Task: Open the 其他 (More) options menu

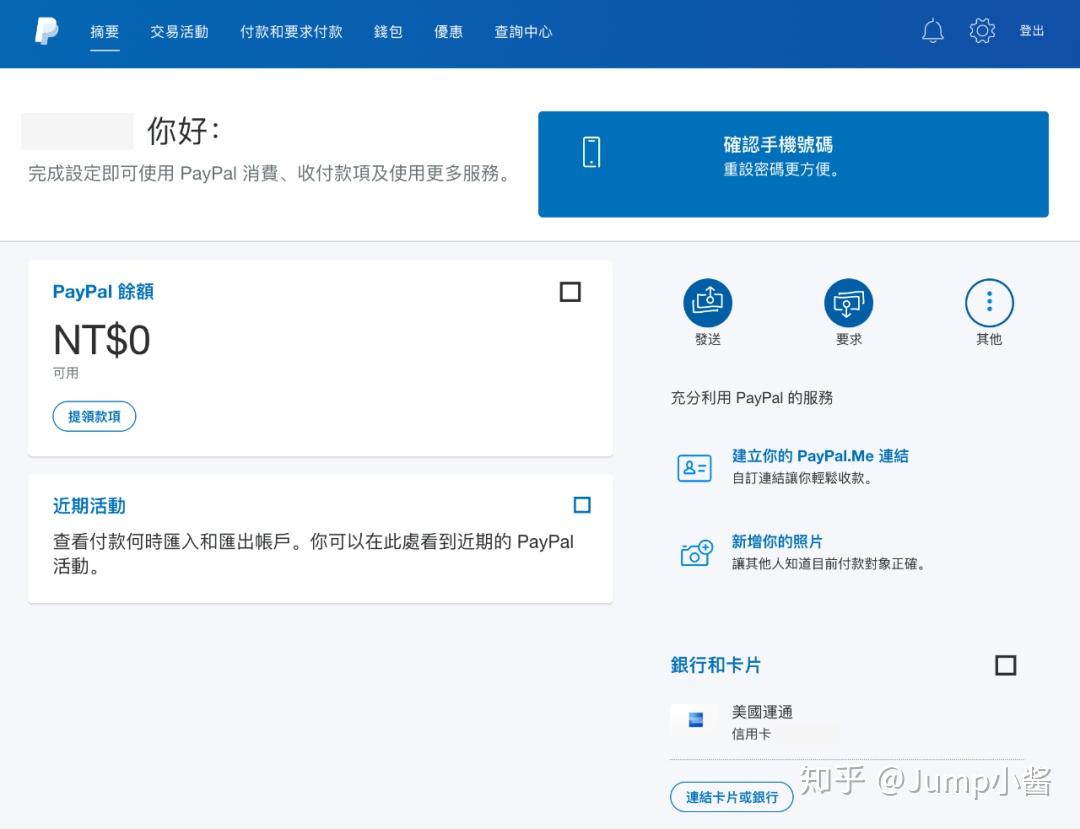Action: pos(989,302)
